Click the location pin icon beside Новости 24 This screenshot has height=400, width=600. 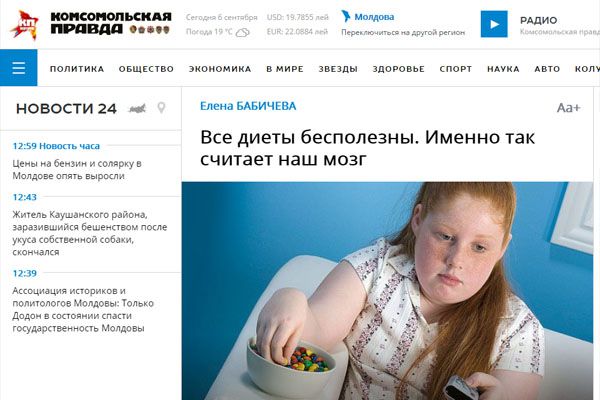pyautogui.click(x=161, y=108)
